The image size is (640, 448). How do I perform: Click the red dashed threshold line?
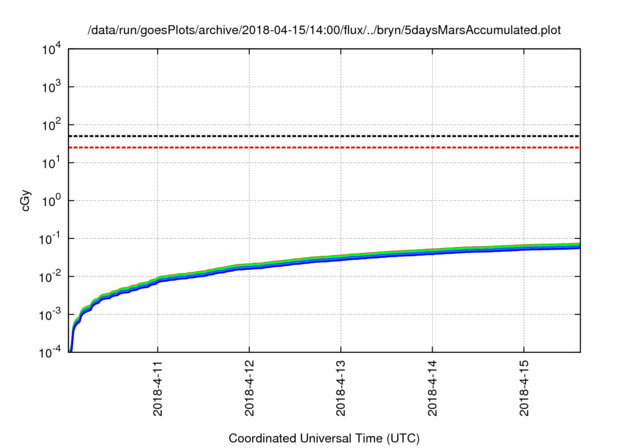(324, 147)
